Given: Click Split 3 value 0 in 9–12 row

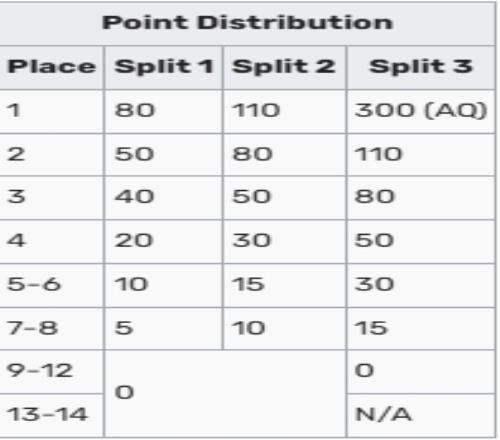Looking at the screenshot, I should pyautogui.click(x=364, y=371).
